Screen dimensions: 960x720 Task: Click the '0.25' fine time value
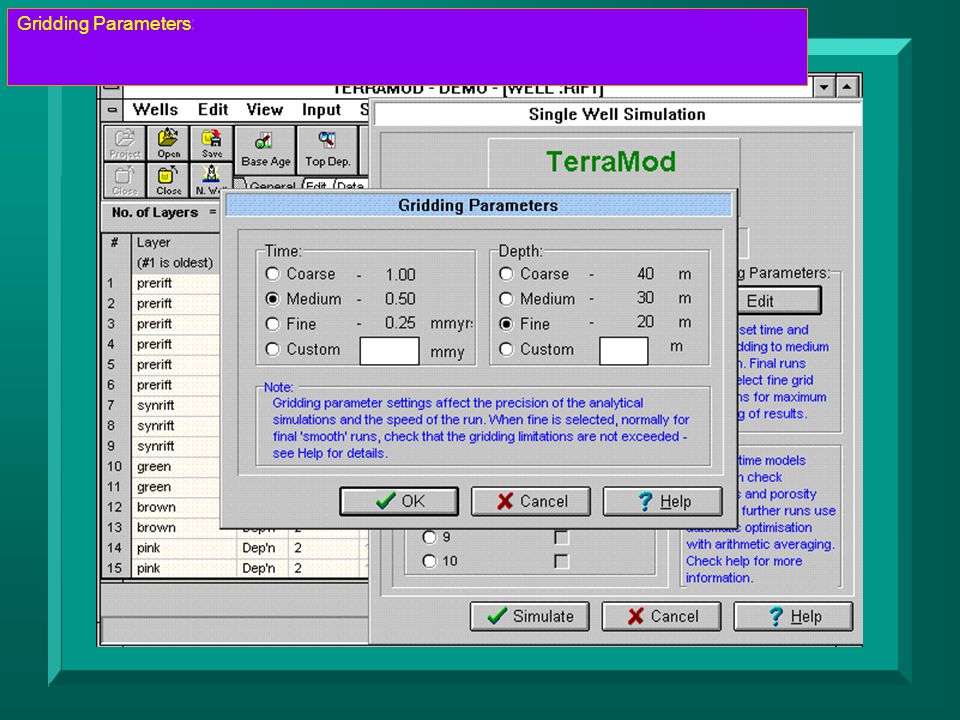pos(400,323)
